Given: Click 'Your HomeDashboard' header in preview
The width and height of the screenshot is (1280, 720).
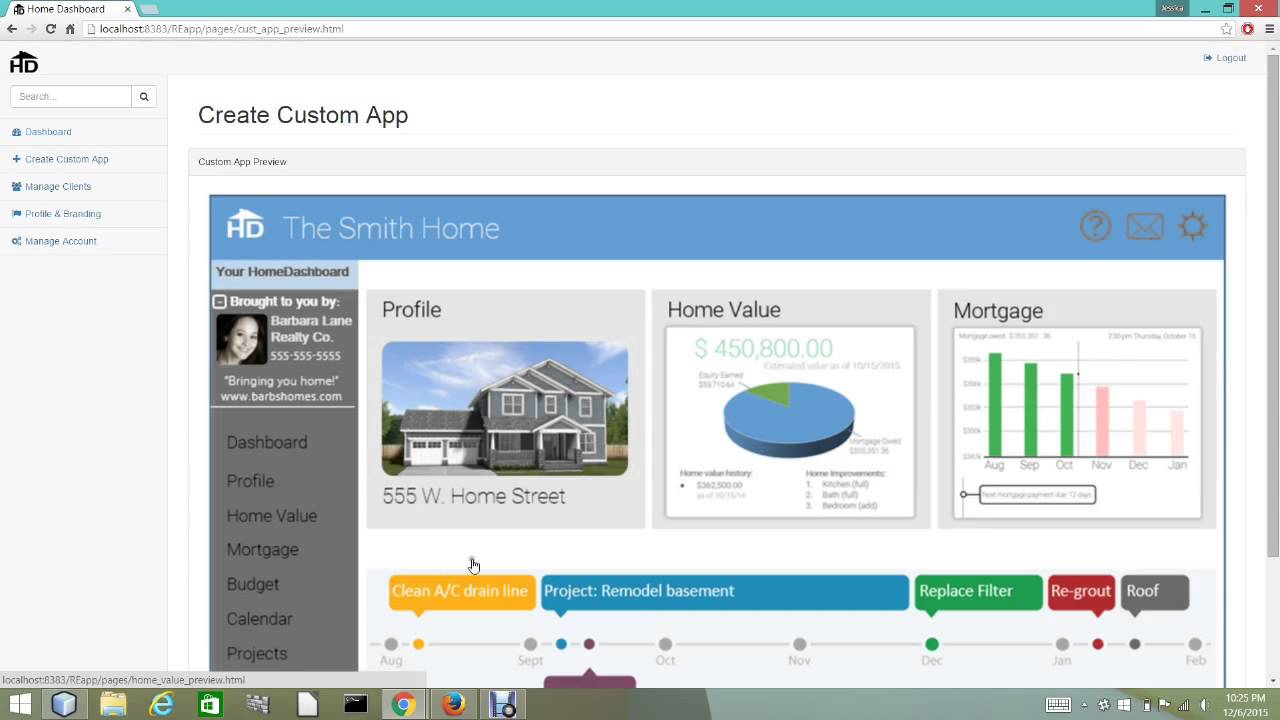Looking at the screenshot, I should tap(282, 272).
